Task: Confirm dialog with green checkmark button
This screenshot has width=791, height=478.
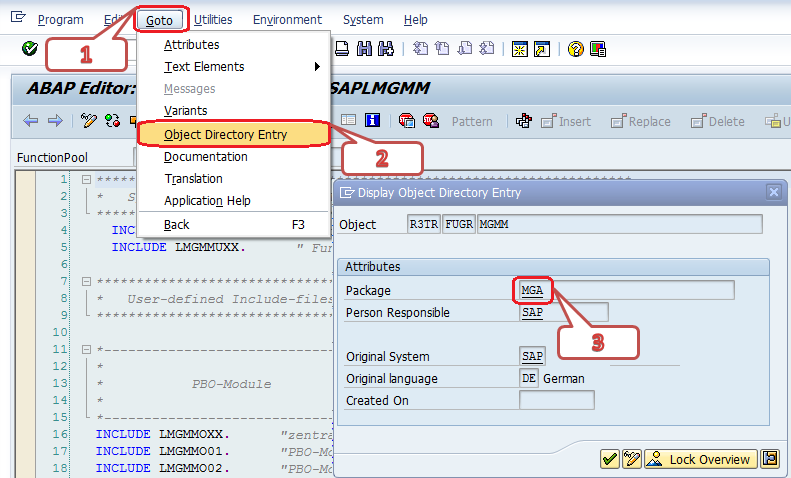Action: click(610, 459)
